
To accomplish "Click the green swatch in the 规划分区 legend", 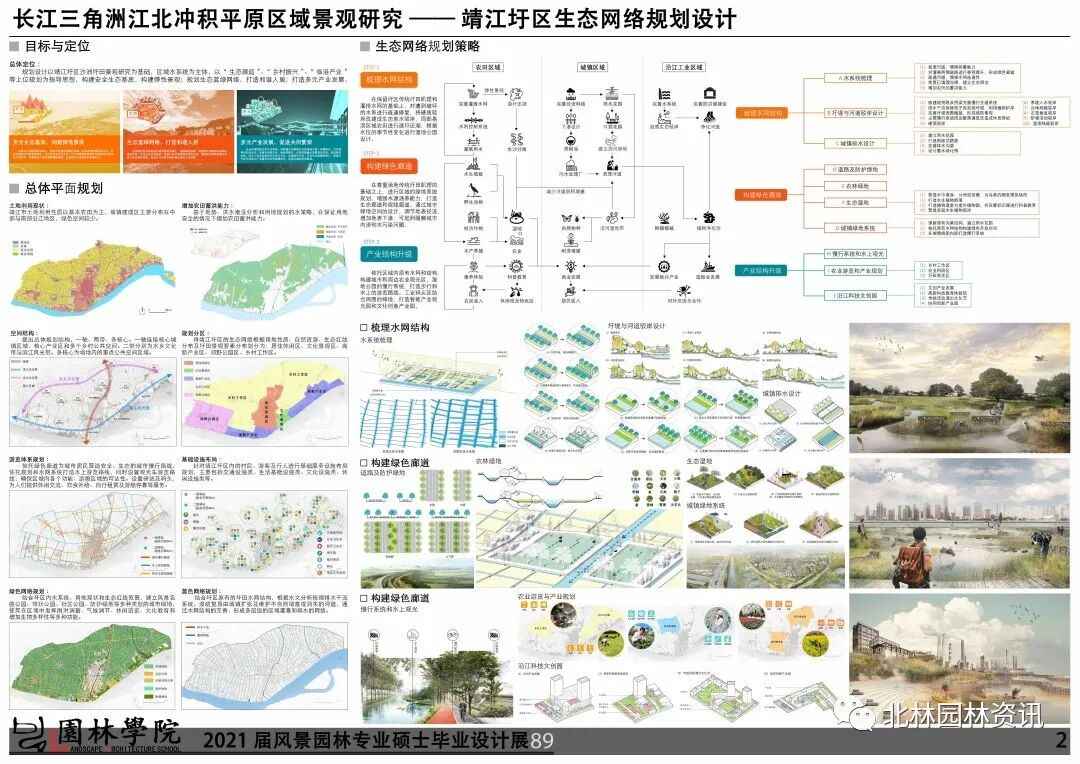I will 188,370.
